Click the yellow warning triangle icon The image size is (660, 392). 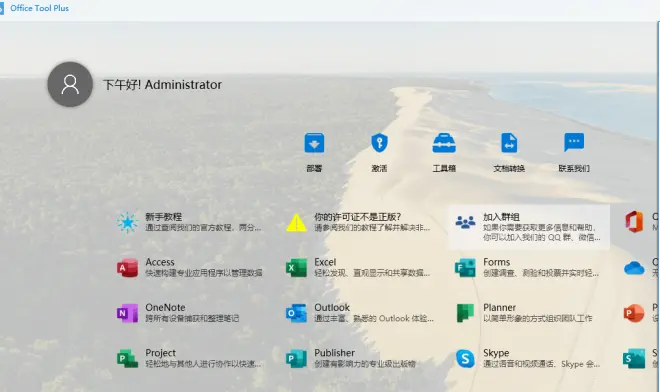coord(296,222)
